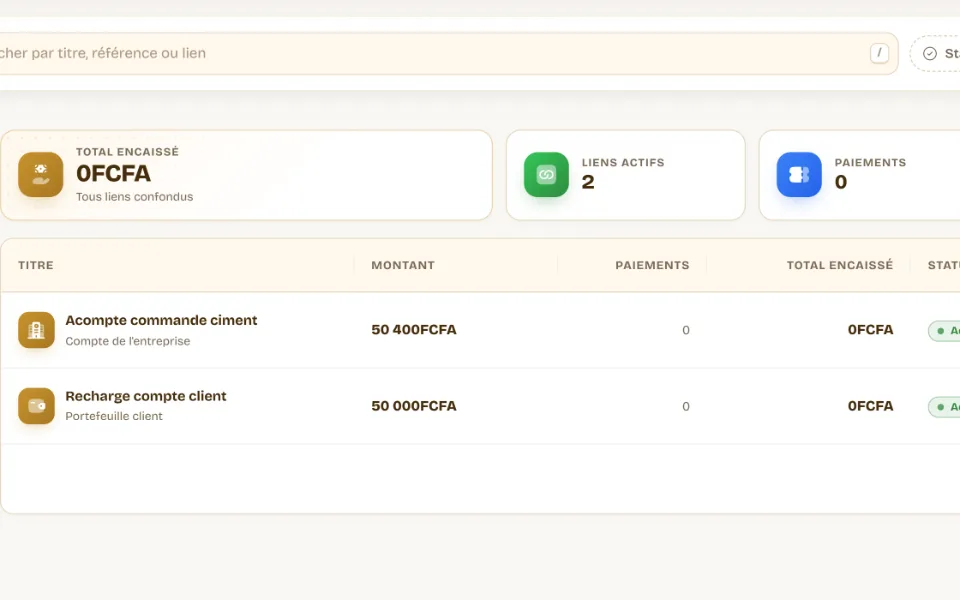The height and width of the screenshot is (600, 960).
Task: Click the 50 400FCFA amount
Action: coord(414,330)
